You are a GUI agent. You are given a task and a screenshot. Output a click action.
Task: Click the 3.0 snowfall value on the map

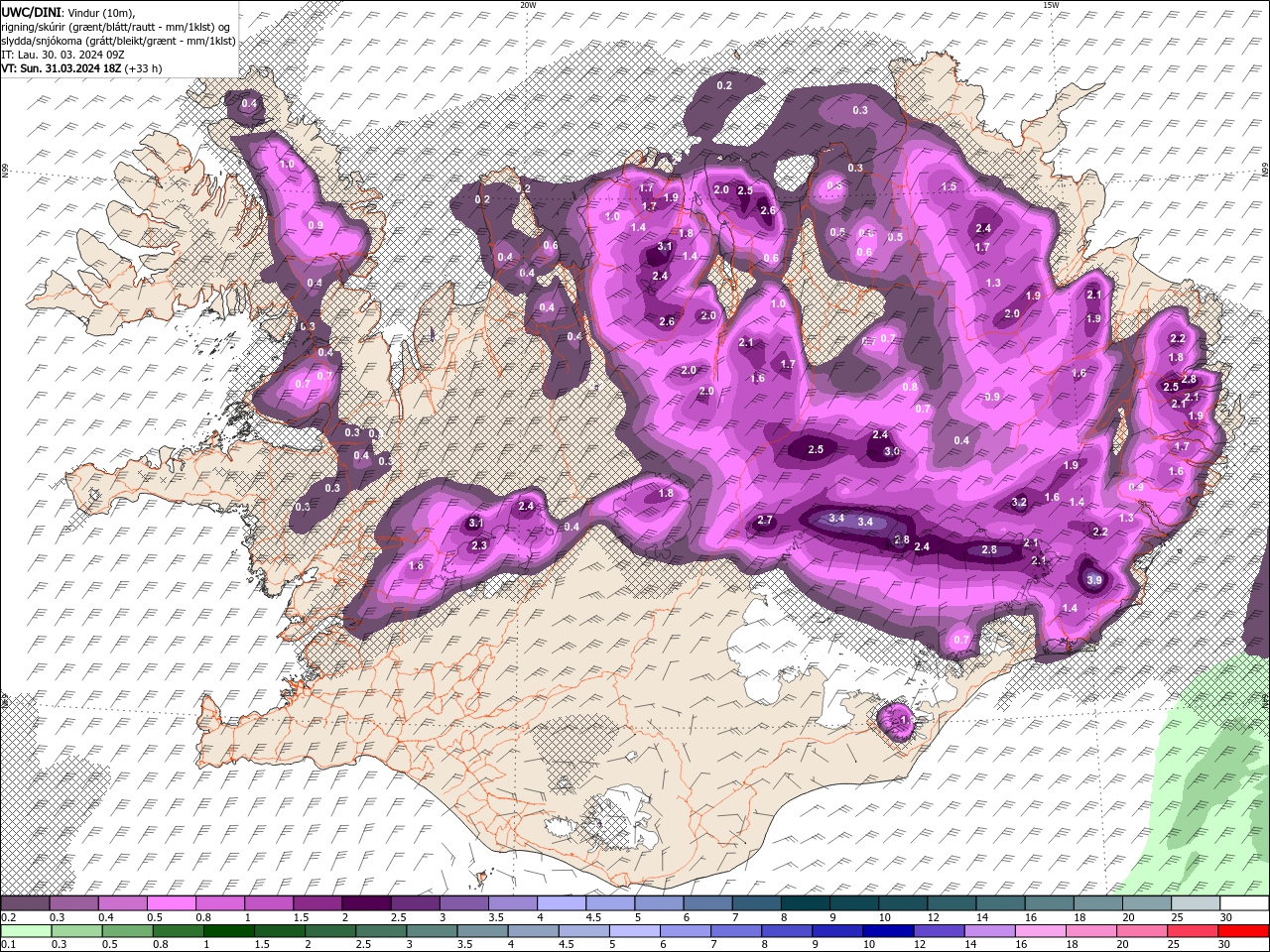tap(892, 451)
